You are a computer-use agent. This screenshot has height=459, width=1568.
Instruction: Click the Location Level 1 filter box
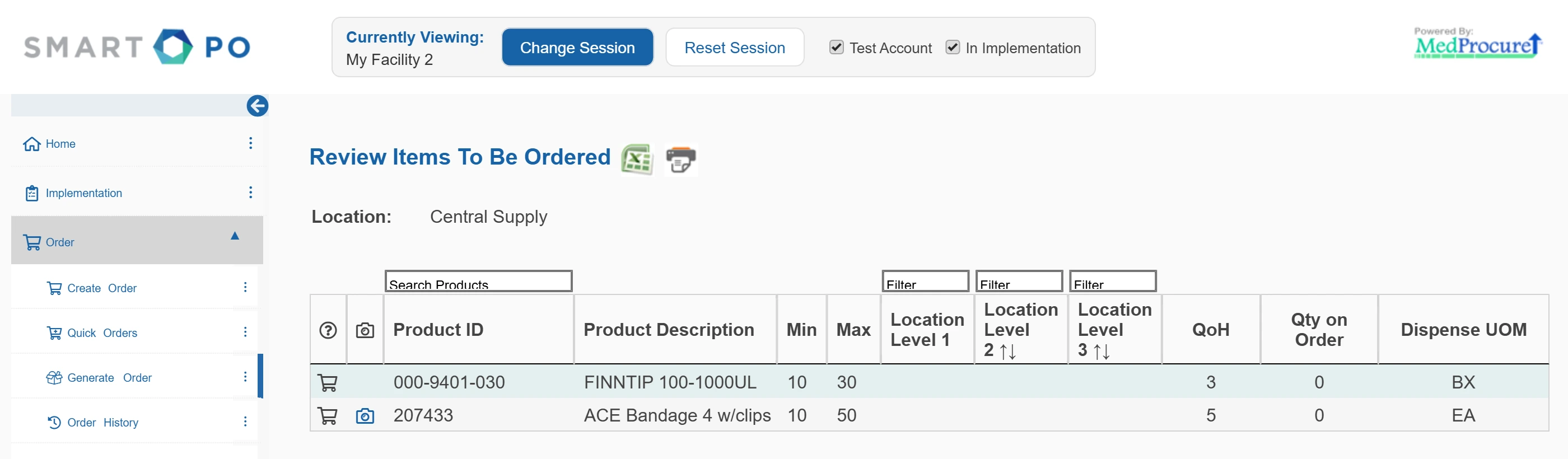[925, 281]
